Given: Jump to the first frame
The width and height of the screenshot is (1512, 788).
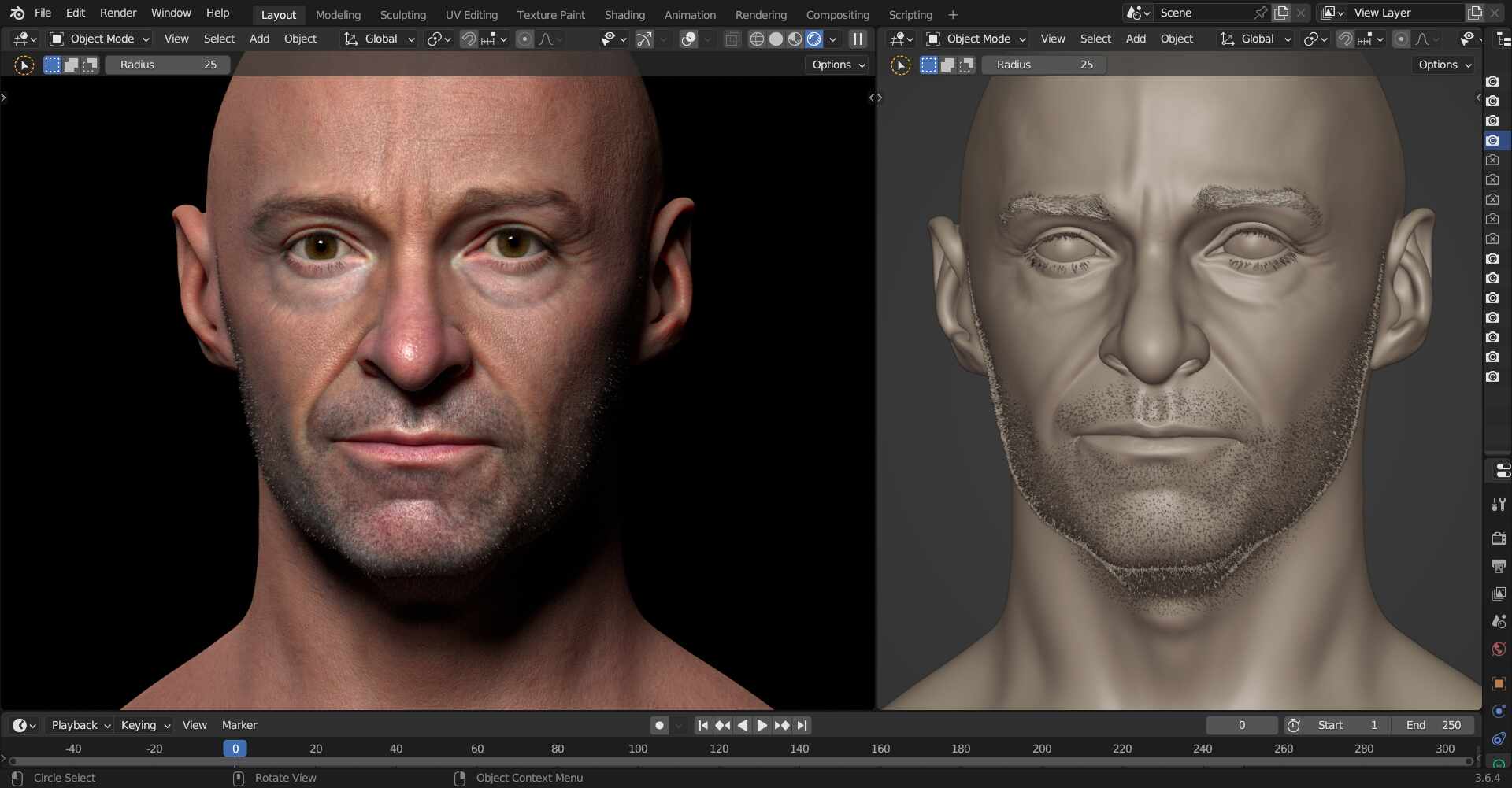Looking at the screenshot, I should click(702, 725).
